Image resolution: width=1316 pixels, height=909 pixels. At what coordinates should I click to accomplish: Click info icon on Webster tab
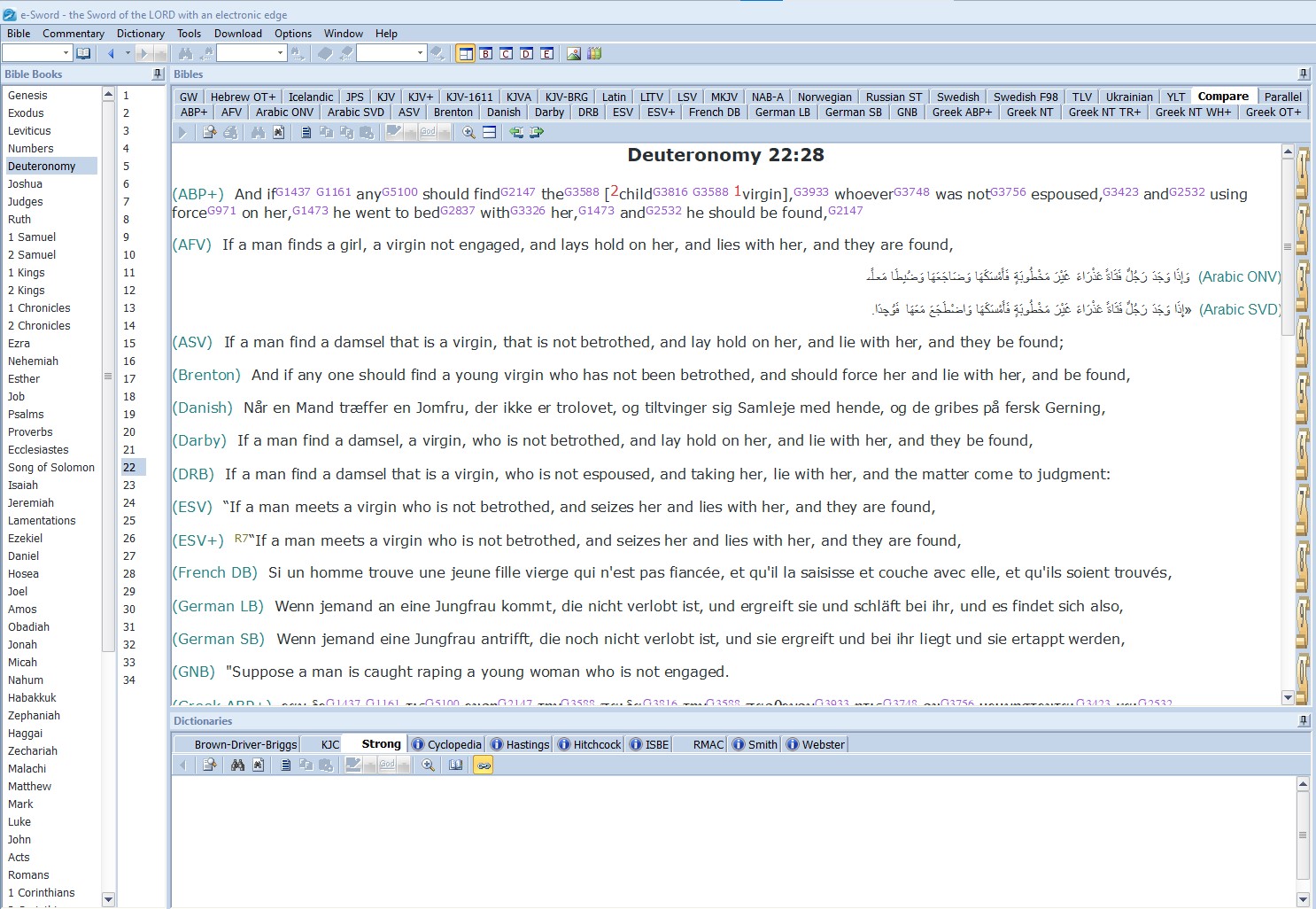coord(793,744)
